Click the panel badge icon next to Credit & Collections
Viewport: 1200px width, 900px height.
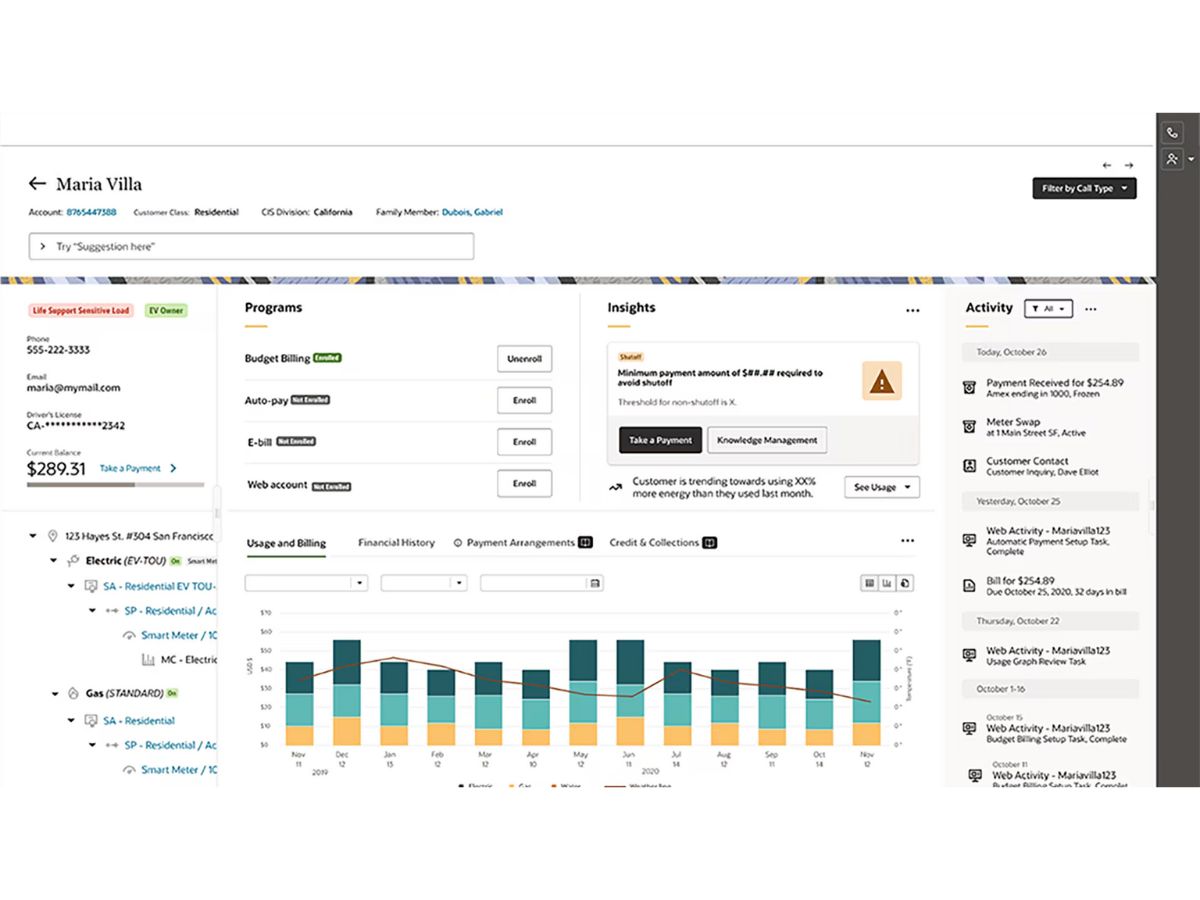[x=709, y=543]
